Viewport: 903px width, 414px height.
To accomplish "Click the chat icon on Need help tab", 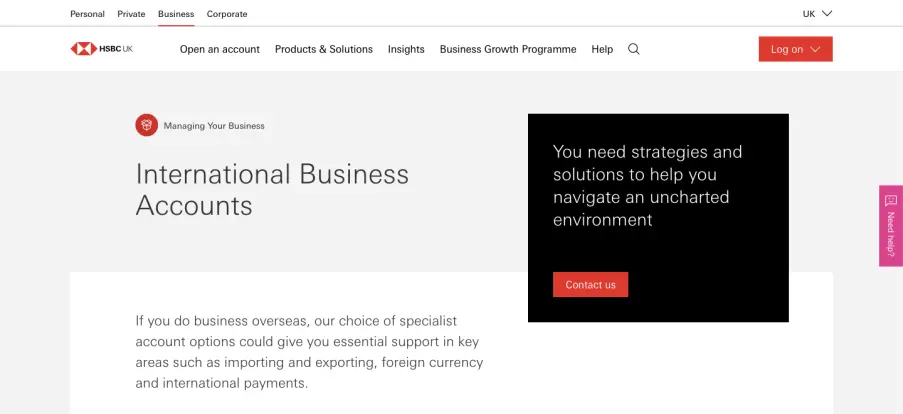I will click(891, 200).
